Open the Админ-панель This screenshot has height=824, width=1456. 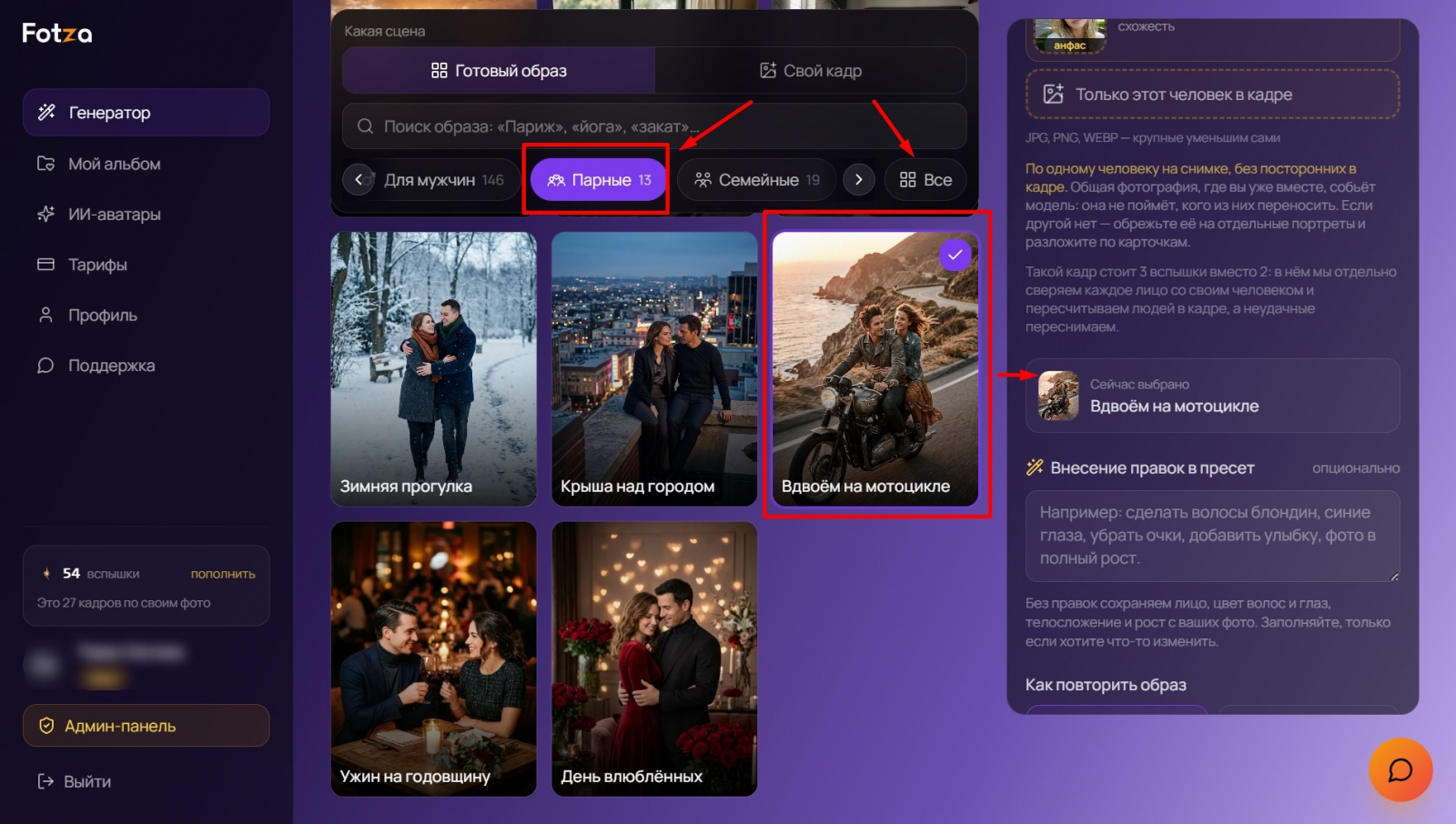[x=146, y=726]
